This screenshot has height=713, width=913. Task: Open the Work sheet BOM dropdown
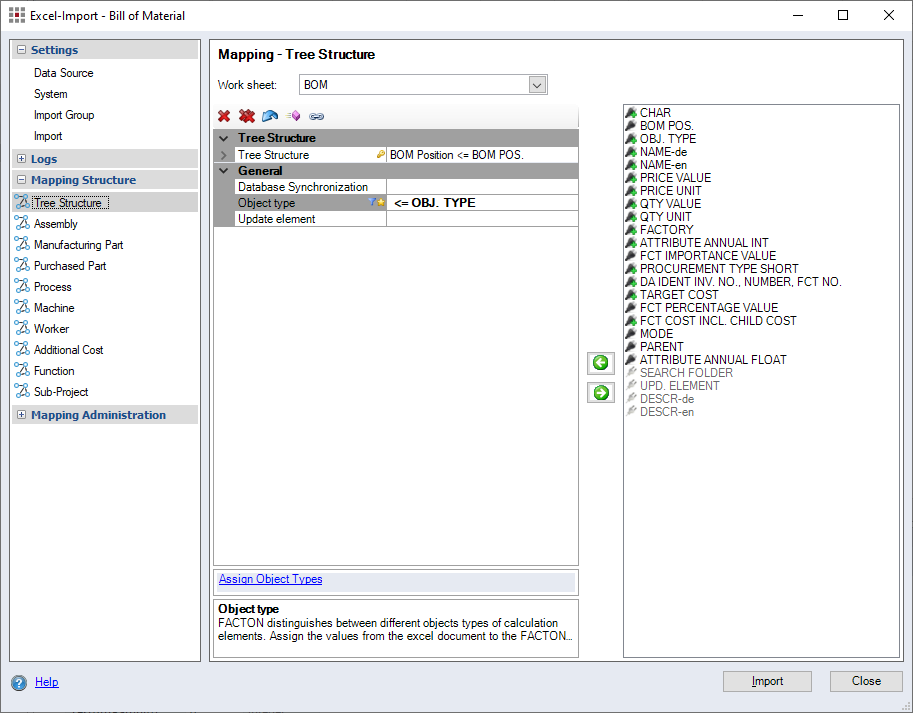537,85
